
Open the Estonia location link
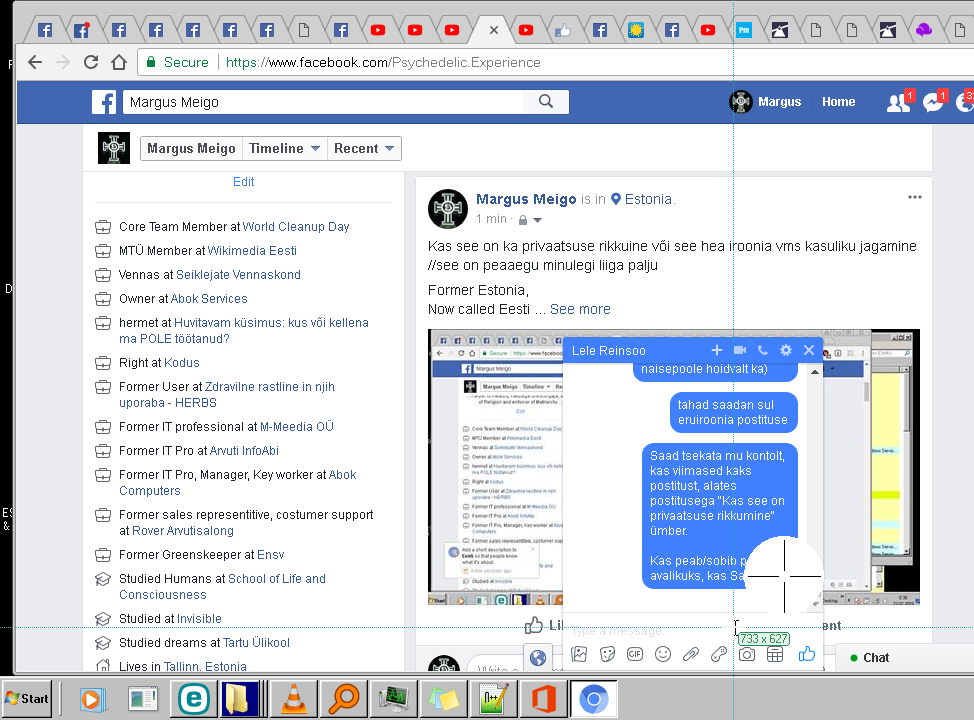pyautogui.click(x=648, y=199)
